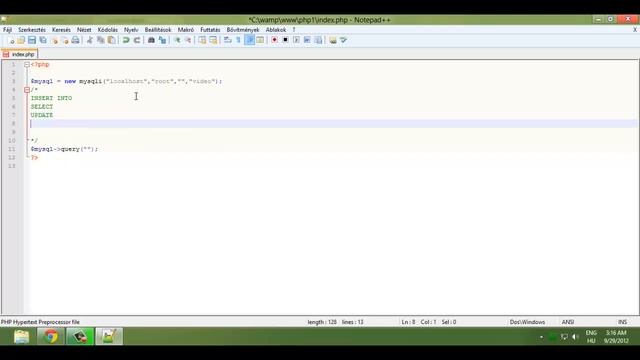Close the document with Close icon
640x360 pixels.
click(54, 40)
